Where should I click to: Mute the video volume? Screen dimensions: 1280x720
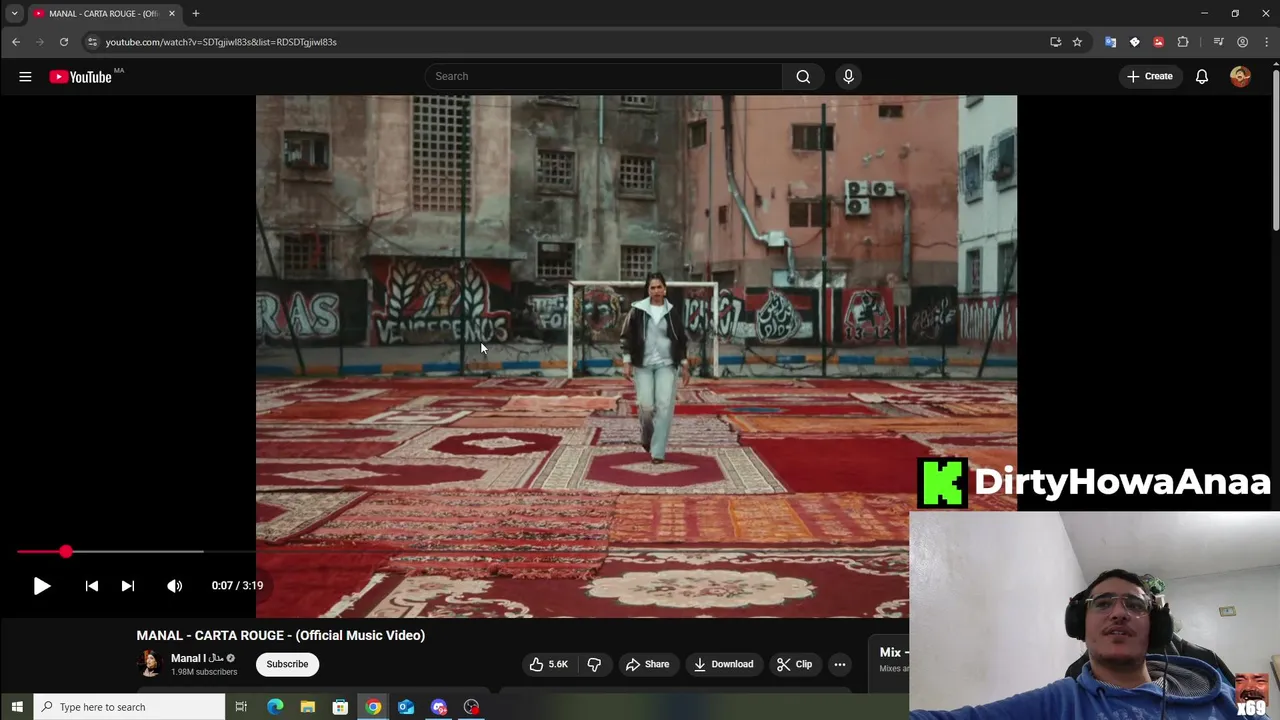[x=175, y=586]
